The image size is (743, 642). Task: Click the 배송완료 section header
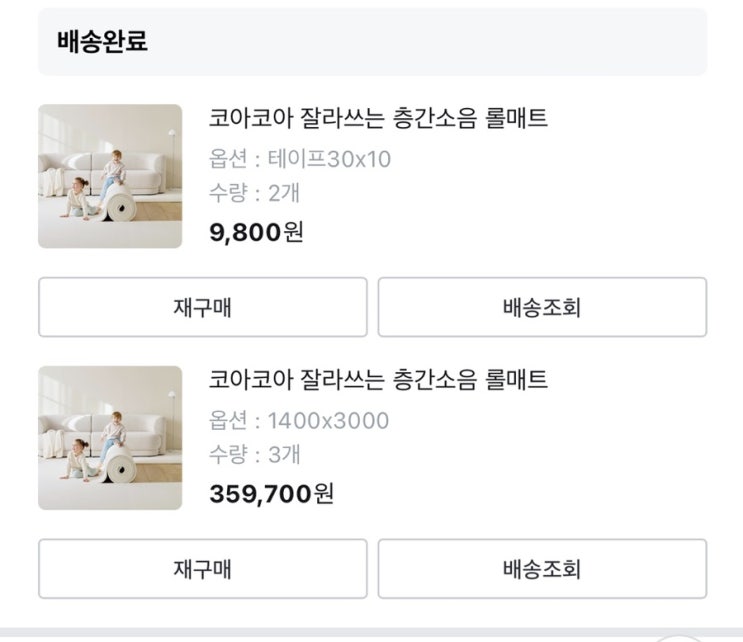point(102,42)
